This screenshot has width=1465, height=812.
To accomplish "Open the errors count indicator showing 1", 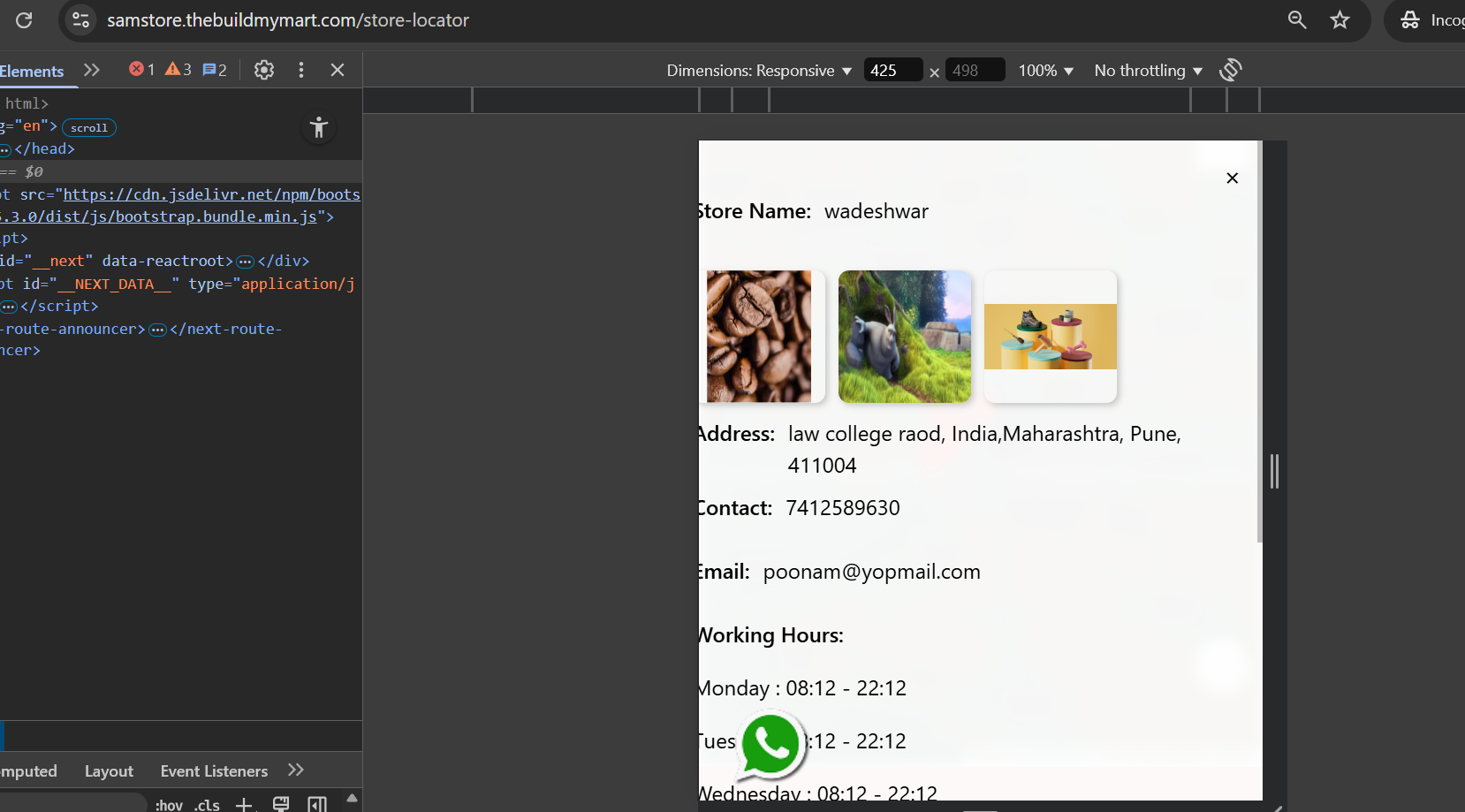I will pos(141,69).
